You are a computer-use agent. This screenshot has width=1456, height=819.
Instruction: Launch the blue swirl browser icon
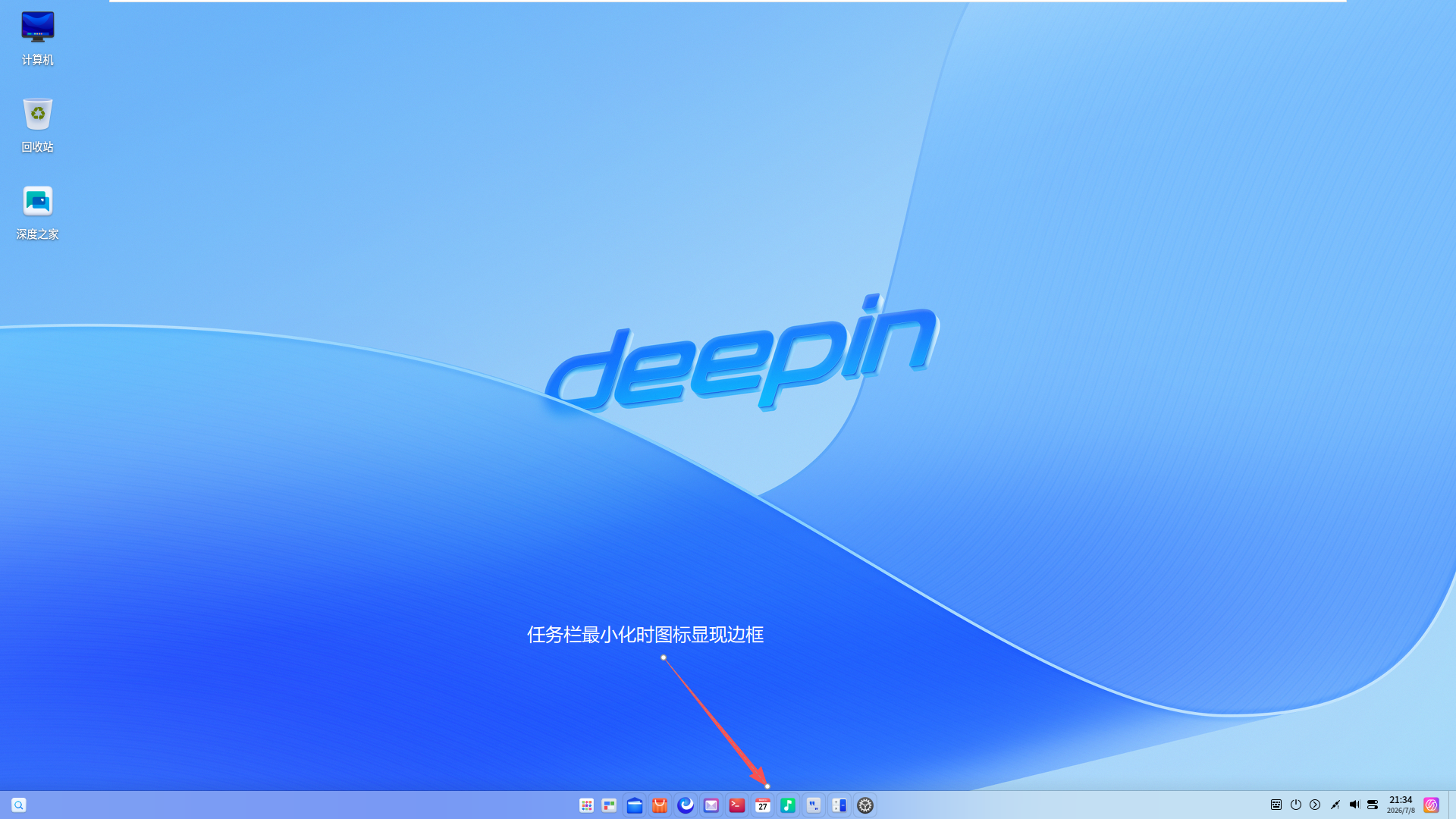(x=686, y=805)
